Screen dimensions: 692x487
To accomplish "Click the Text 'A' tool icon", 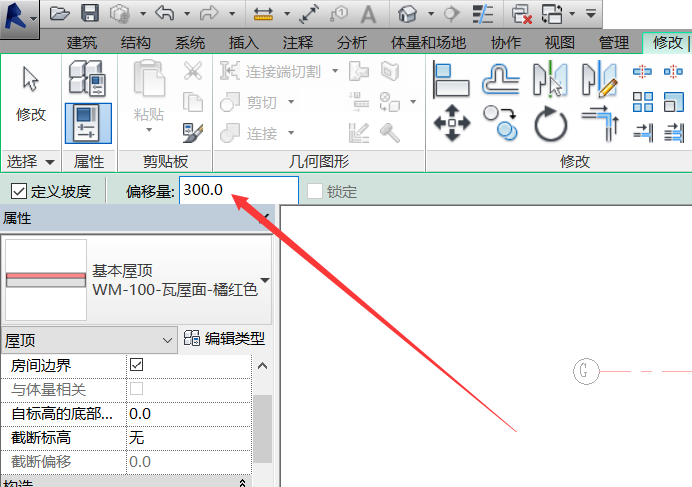I will (368, 14).
